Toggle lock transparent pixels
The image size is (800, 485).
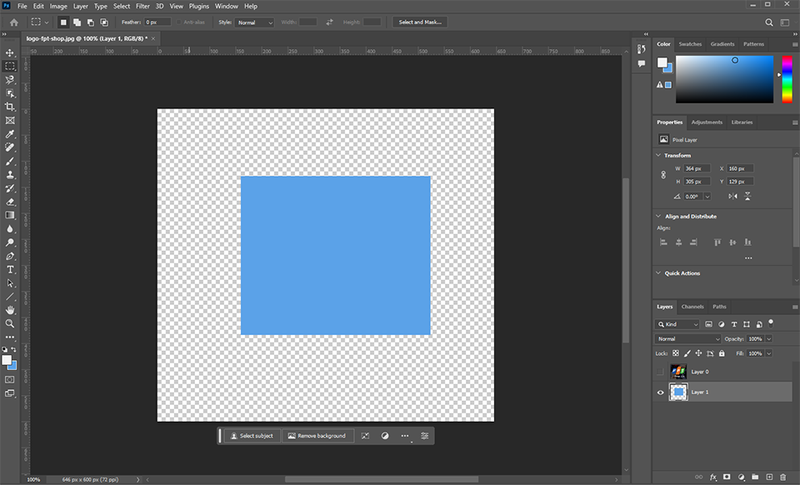click(676, 353)
